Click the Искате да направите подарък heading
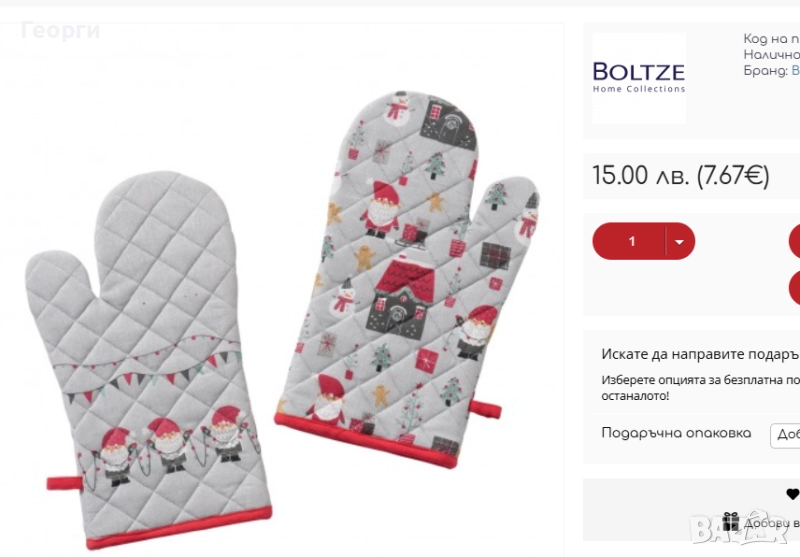The height and width of the screenshot is (557, 800). 699,354
